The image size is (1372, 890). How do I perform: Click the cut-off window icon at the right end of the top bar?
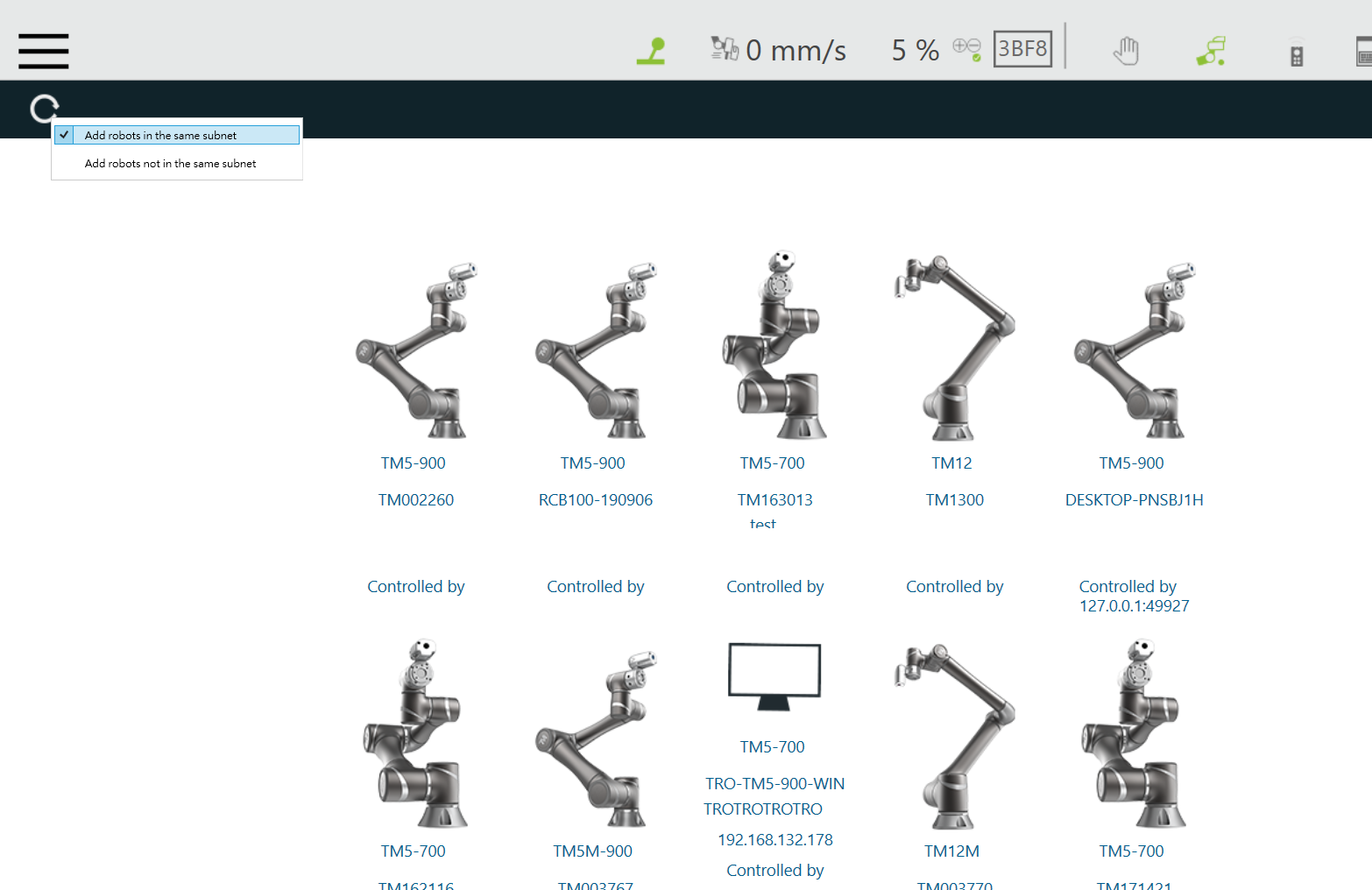pyautogui.click(x=1363, y=52)
